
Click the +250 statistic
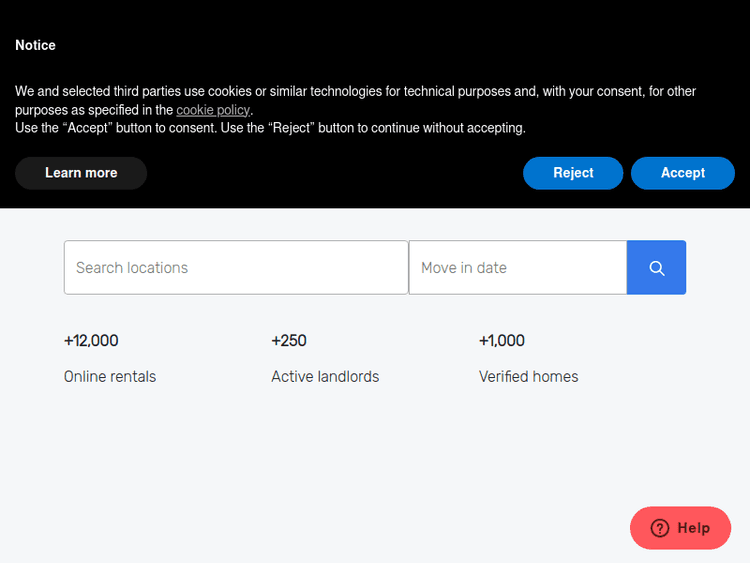click(289, 341)
